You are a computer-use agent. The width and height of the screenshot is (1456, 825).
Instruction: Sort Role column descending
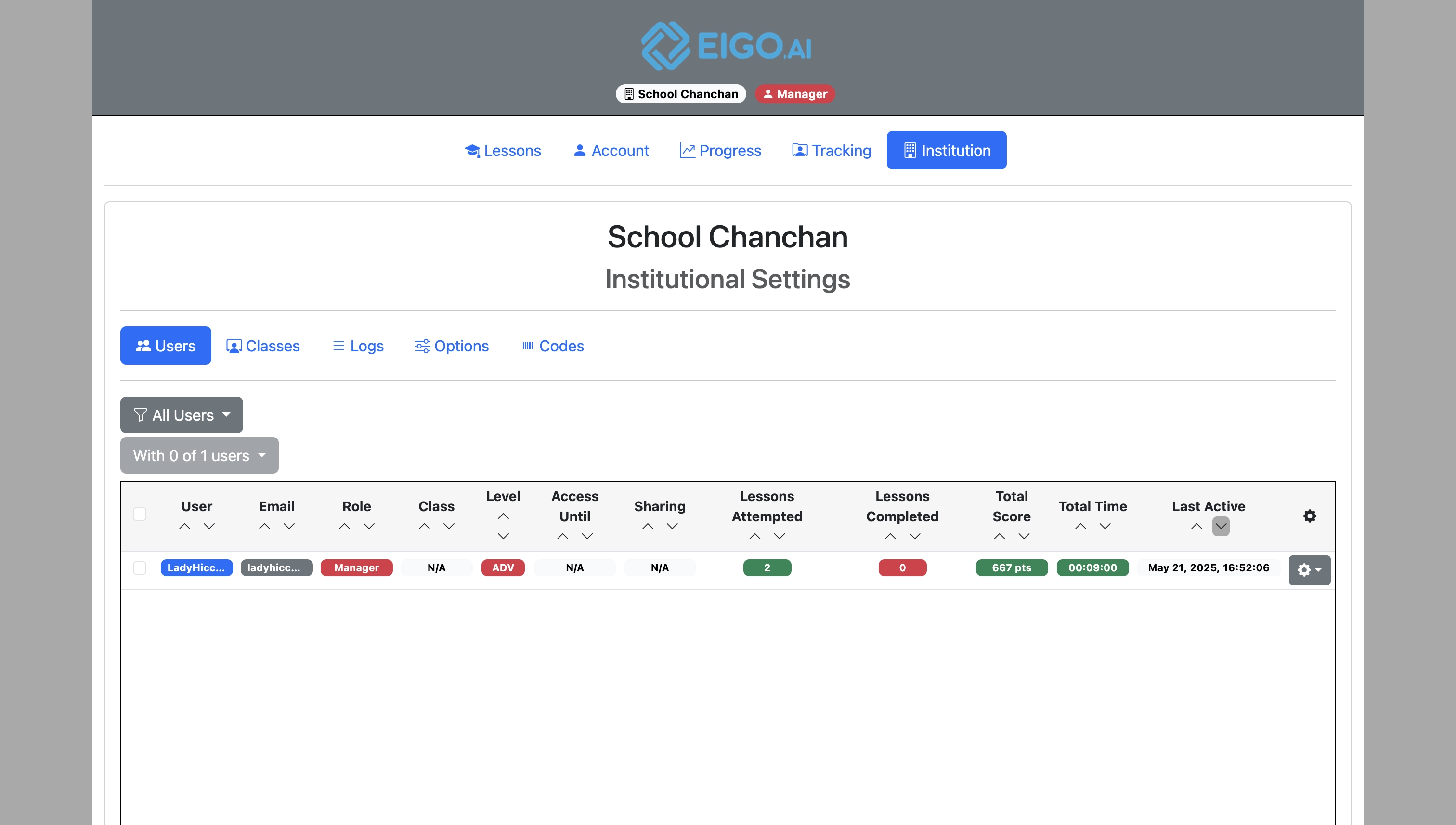369,527
